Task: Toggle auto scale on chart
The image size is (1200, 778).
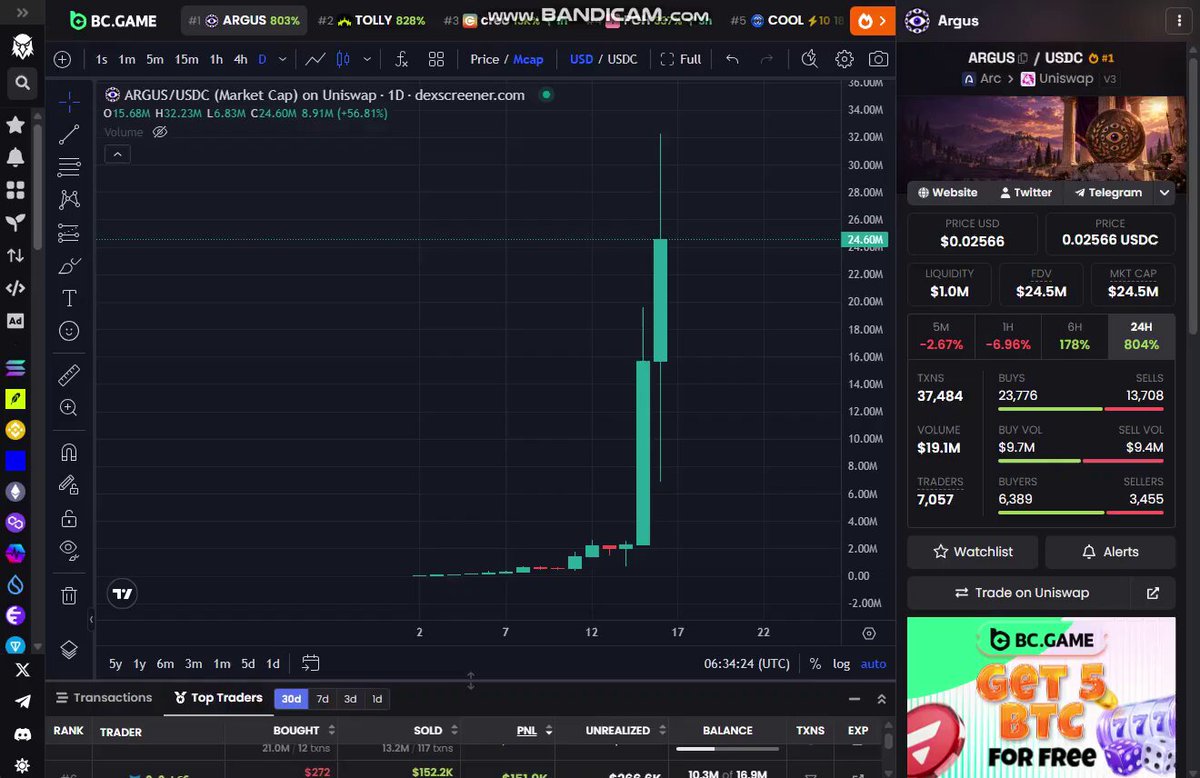Action: 873,663
